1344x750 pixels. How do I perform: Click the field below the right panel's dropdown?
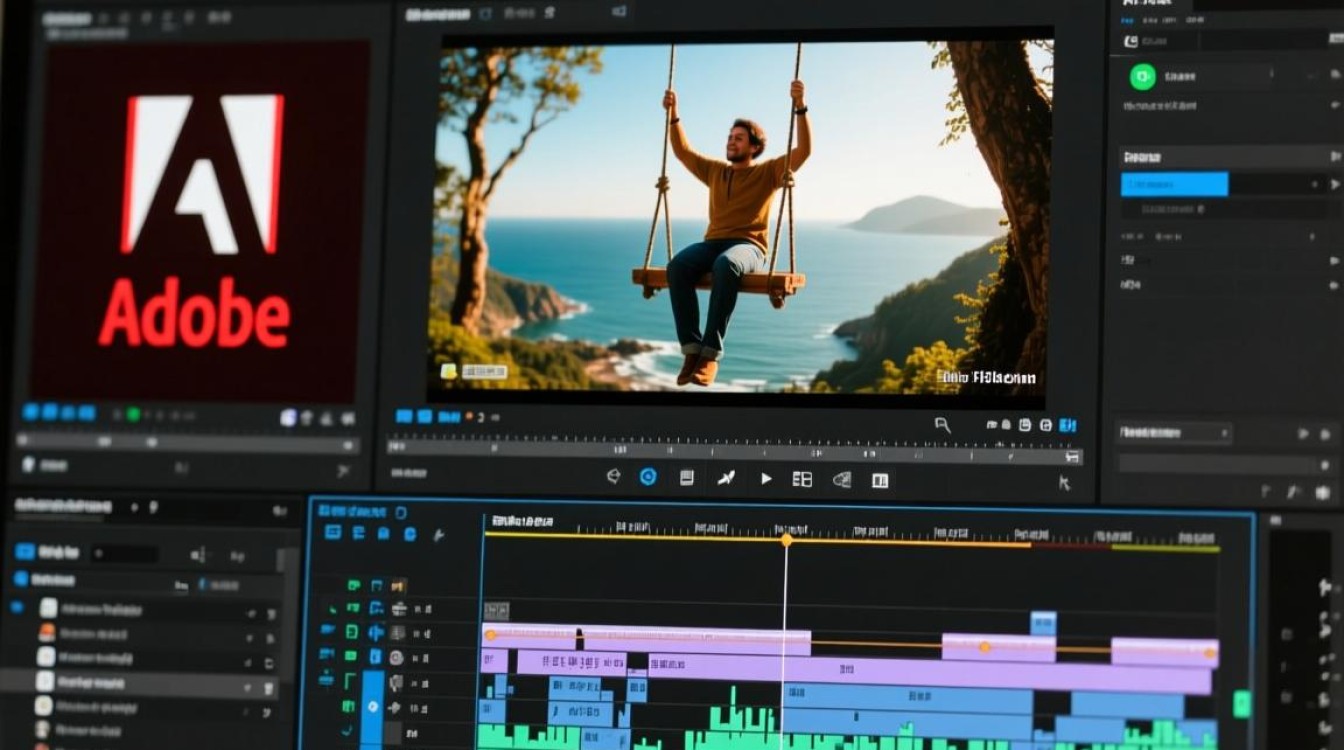tap(1218, 464)
